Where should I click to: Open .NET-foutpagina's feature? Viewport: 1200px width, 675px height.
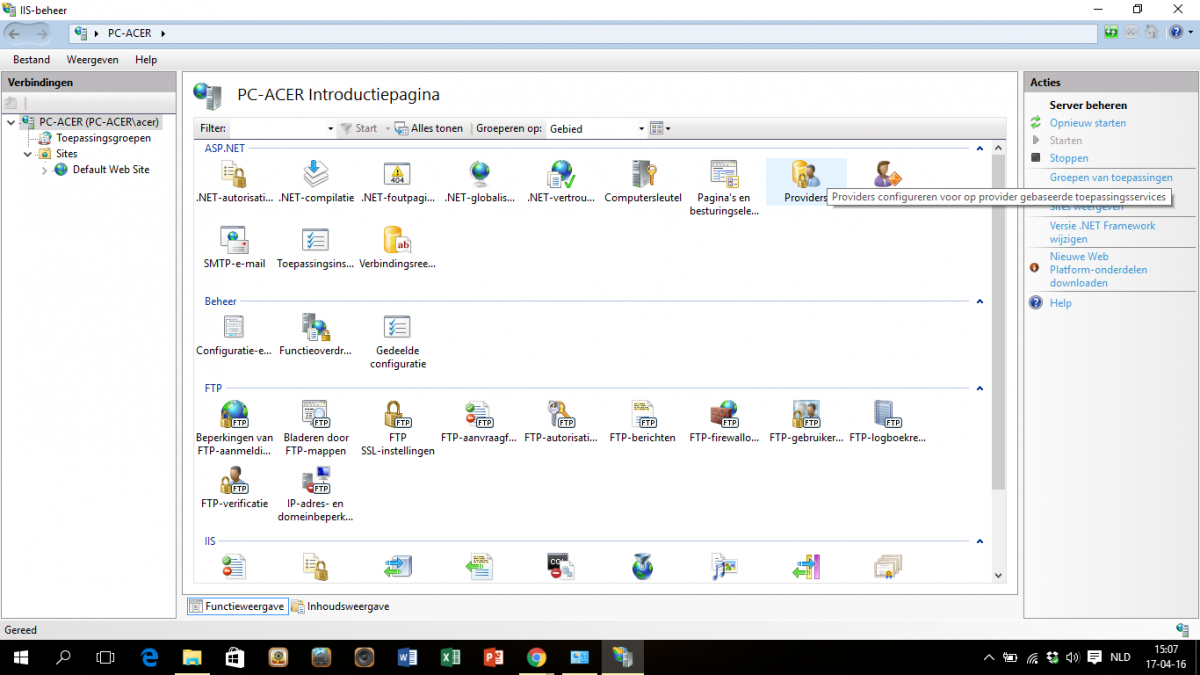click(x=397, y=182)
